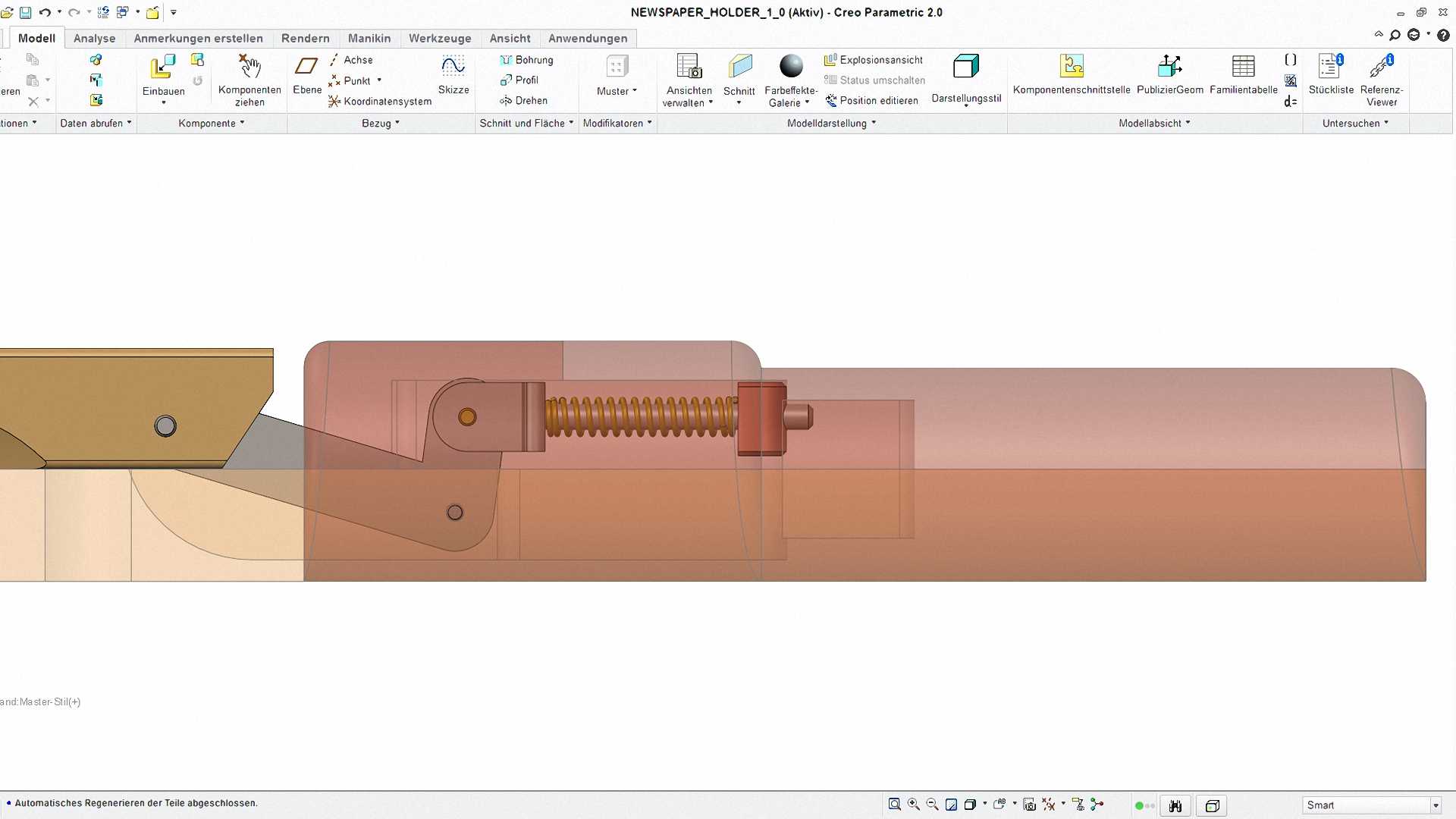The height and width of the screenshot is (819, 1456).
Task: Launch the Referenz-Viewer
Action: point(1382,80)
